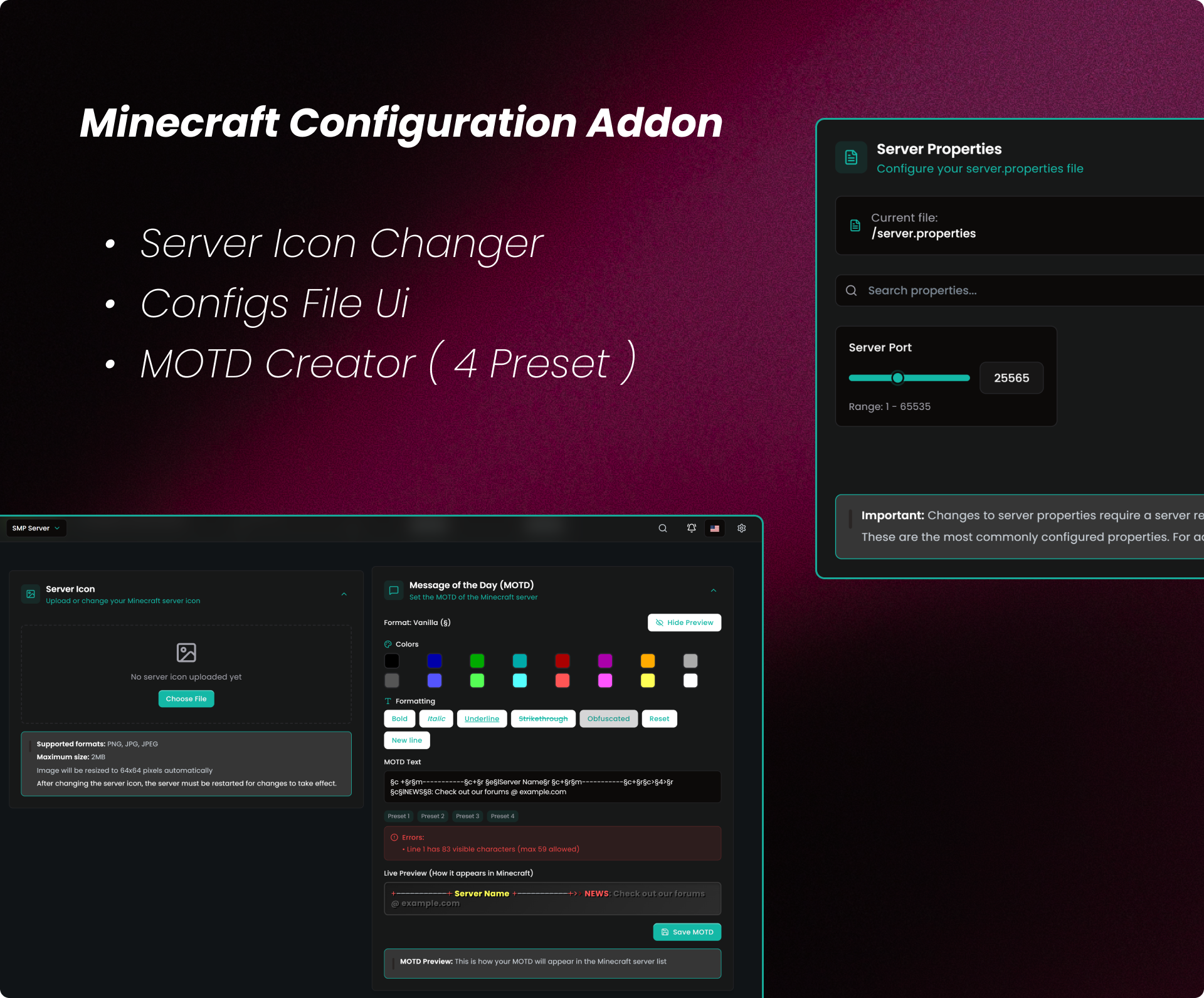Click the Choose File button
The image size is (1204, 998).
tap(186, 698)
